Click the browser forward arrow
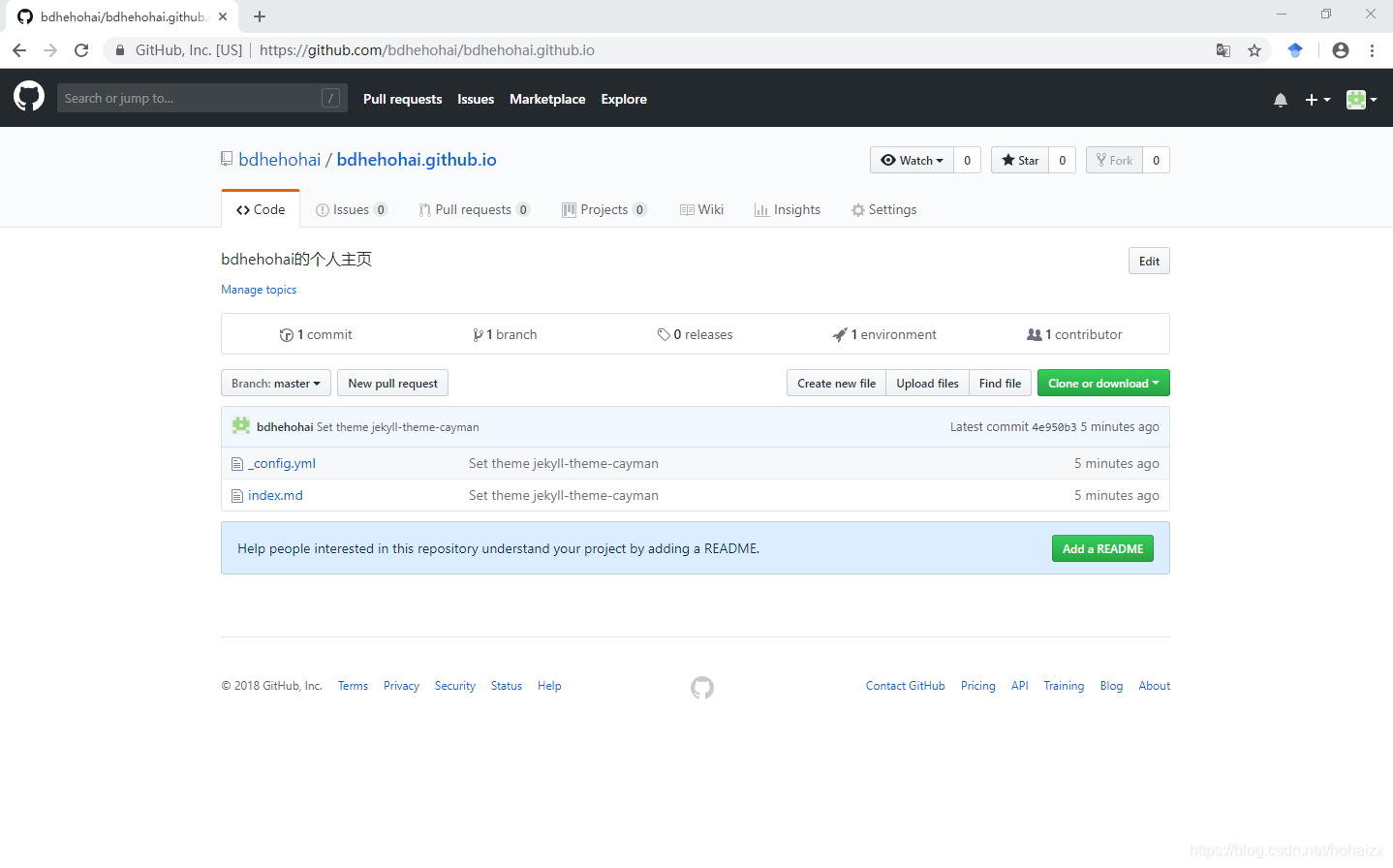The height and width of the screenshot is (868, 1393). click(50, 50)
